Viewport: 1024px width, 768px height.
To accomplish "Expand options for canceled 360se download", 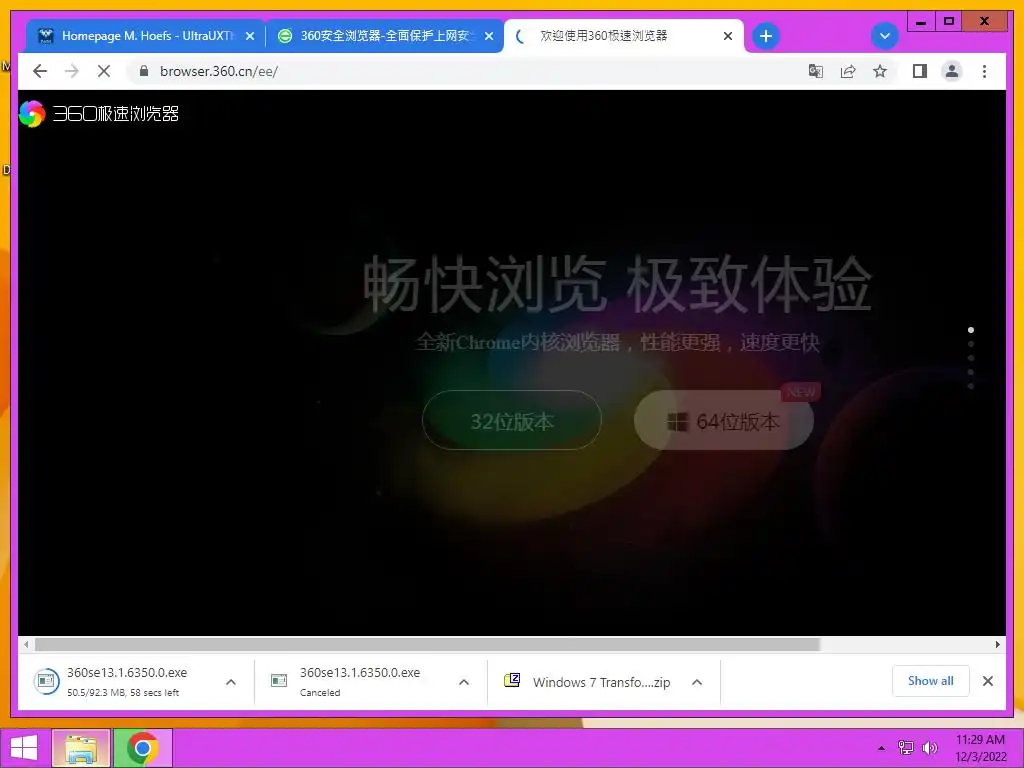I will pos(464,682).
